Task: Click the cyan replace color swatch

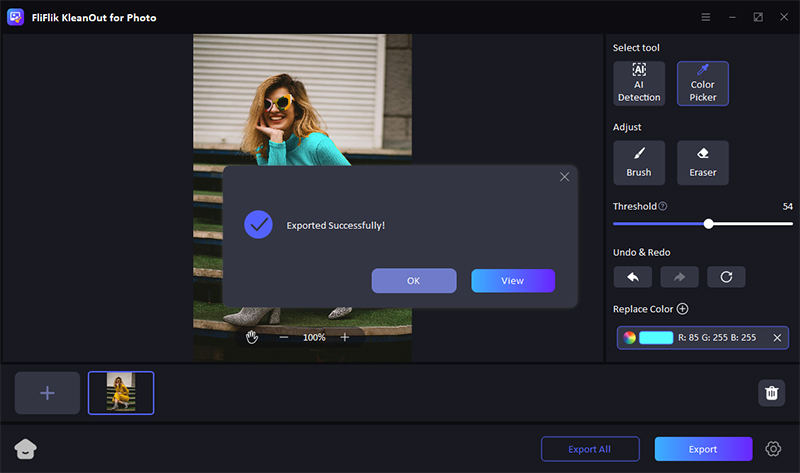Action: [x=656, y=338]
